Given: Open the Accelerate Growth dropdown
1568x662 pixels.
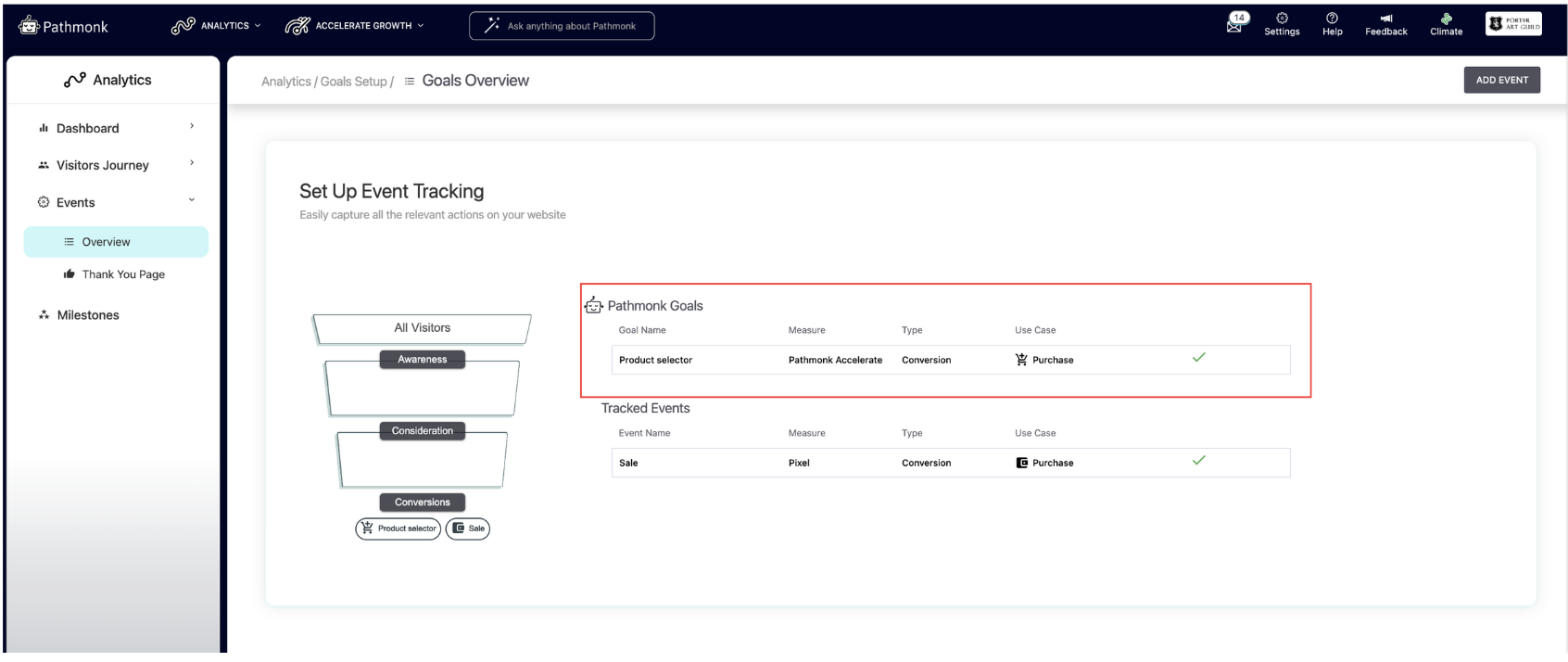Looking at the screenshot, I should pos(354,26).
